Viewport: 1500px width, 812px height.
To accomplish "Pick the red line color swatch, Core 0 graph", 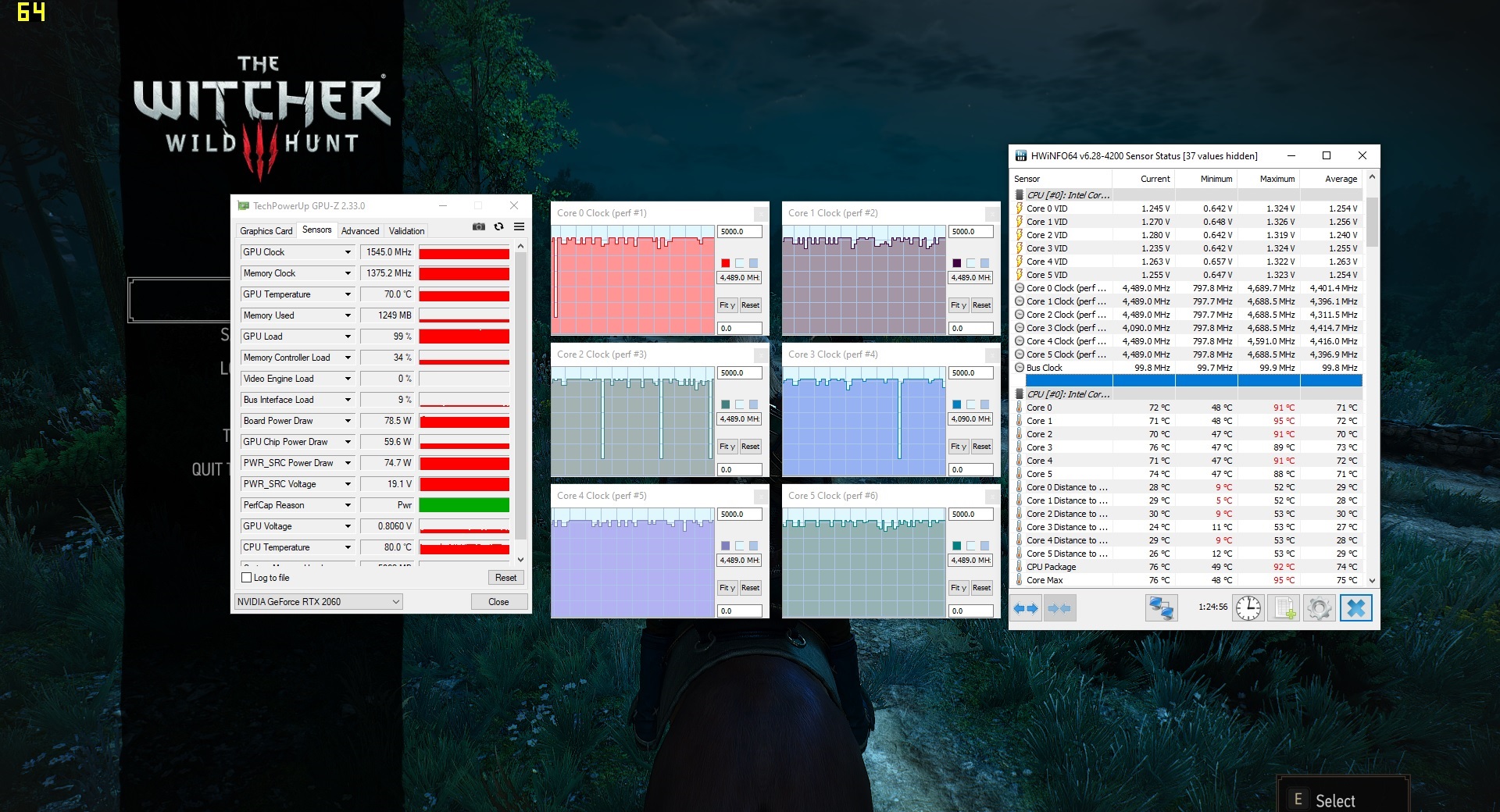I will [x=725, y=263].
